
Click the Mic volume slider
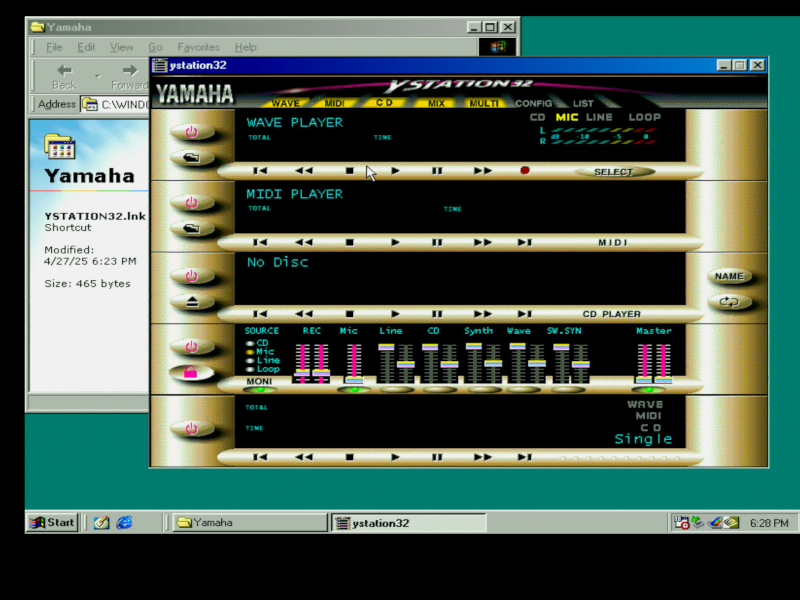354,378
